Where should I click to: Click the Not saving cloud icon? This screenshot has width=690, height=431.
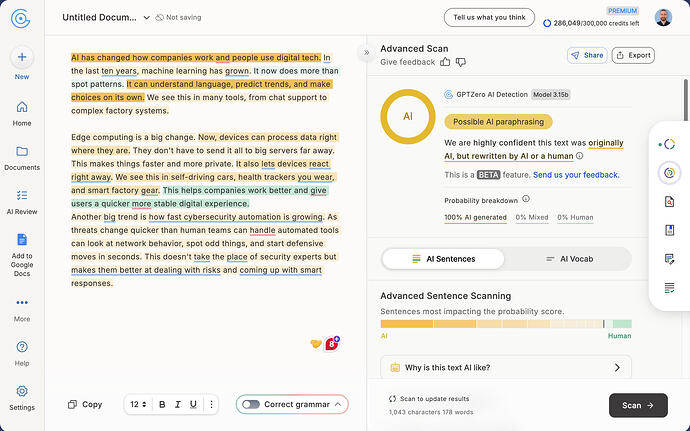(160, 18)
